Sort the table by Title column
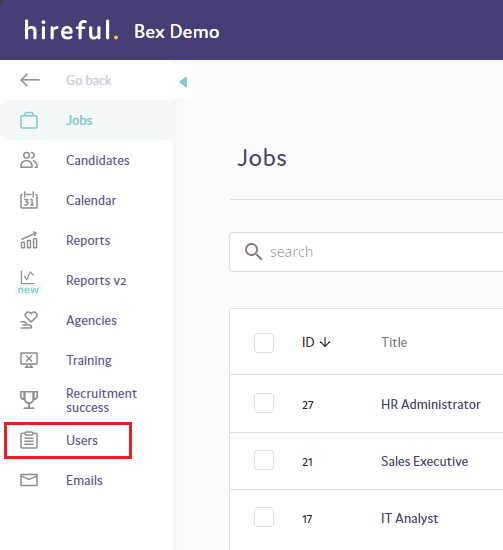503x550 pixels. pos(394,342)
